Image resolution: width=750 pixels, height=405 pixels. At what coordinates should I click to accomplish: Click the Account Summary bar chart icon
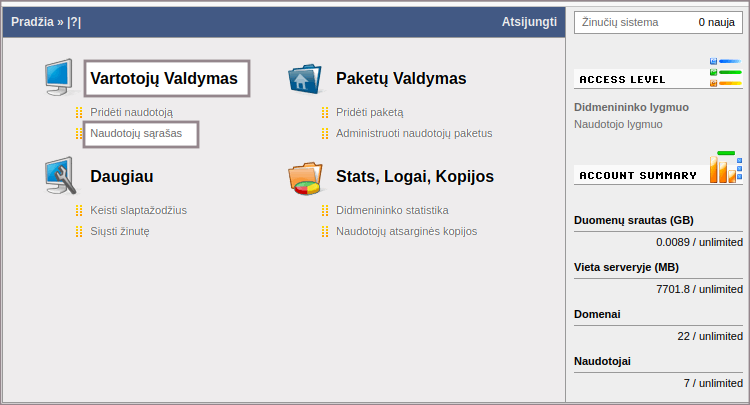(x=725, y=168)
